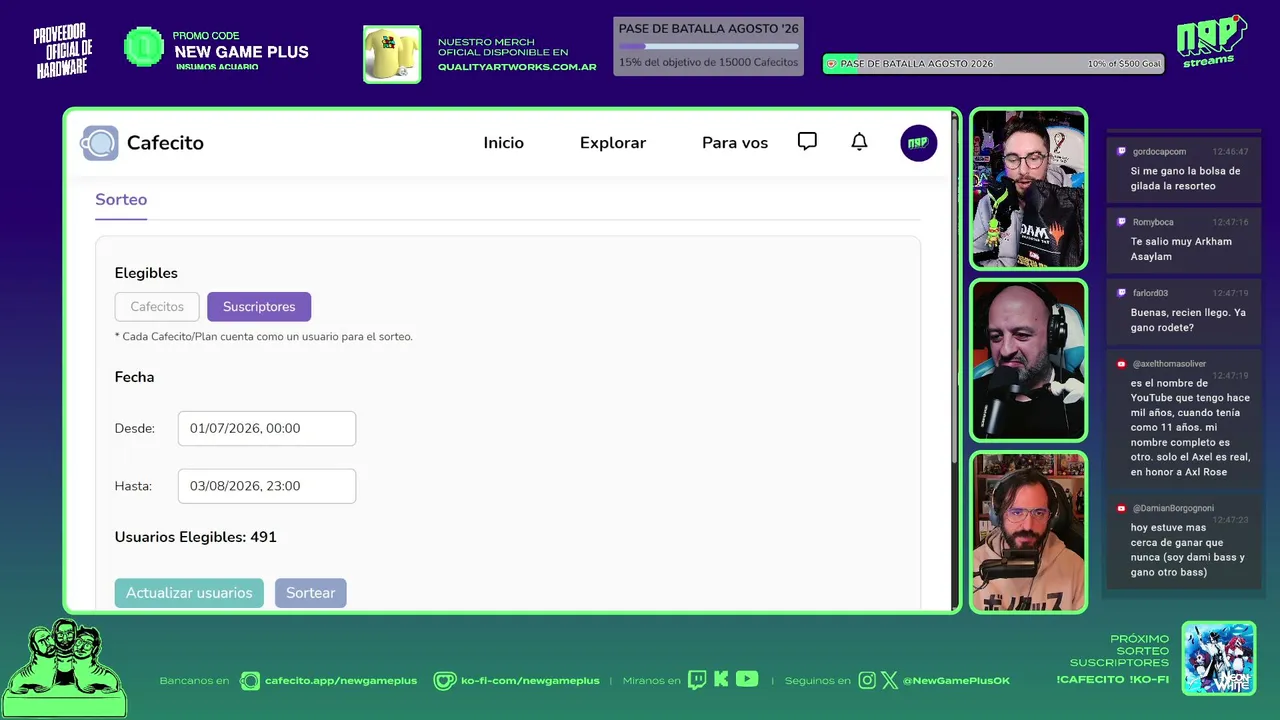Click the Twitch badge next to farlord03
The image size is (1280, 720).
click(x=1121, y=293)
